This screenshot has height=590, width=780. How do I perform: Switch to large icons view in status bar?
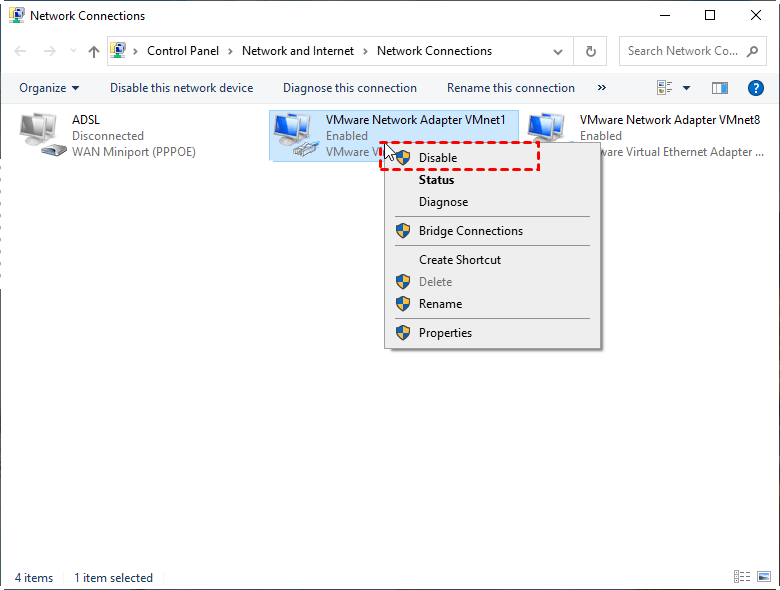pos(764,577)
